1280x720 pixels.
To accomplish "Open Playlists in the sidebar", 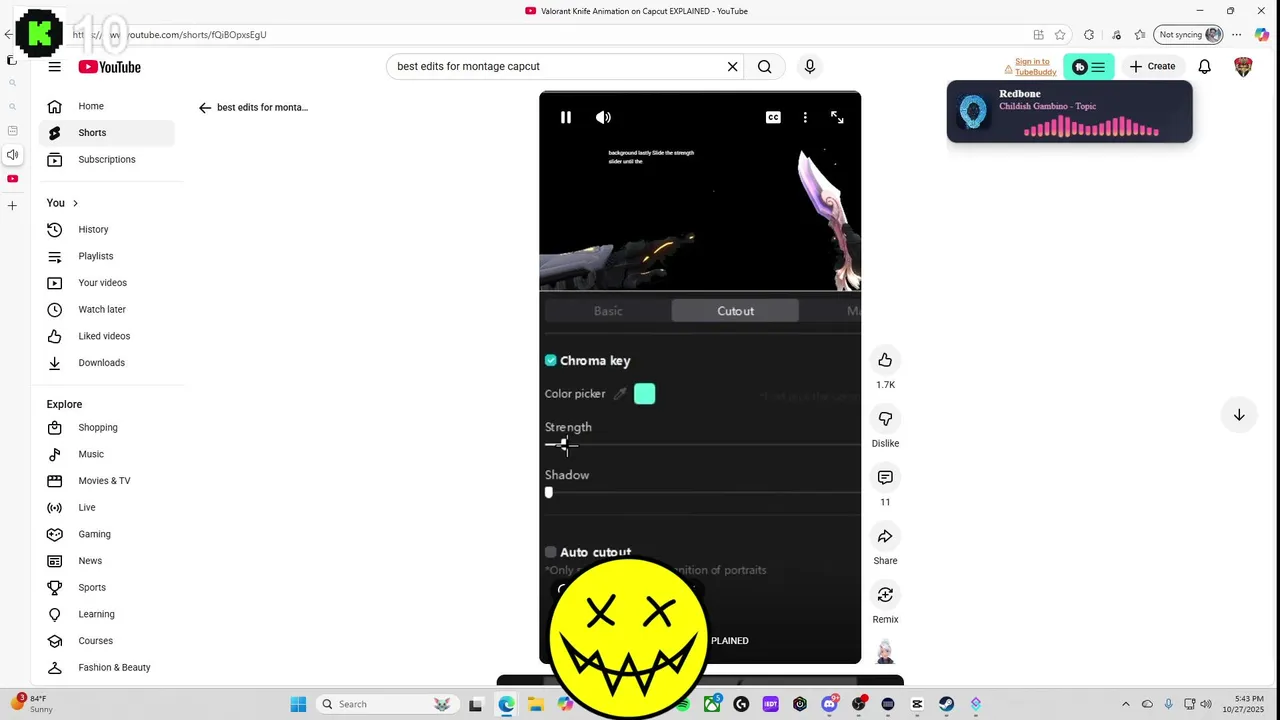I will [x=107, y=256].
